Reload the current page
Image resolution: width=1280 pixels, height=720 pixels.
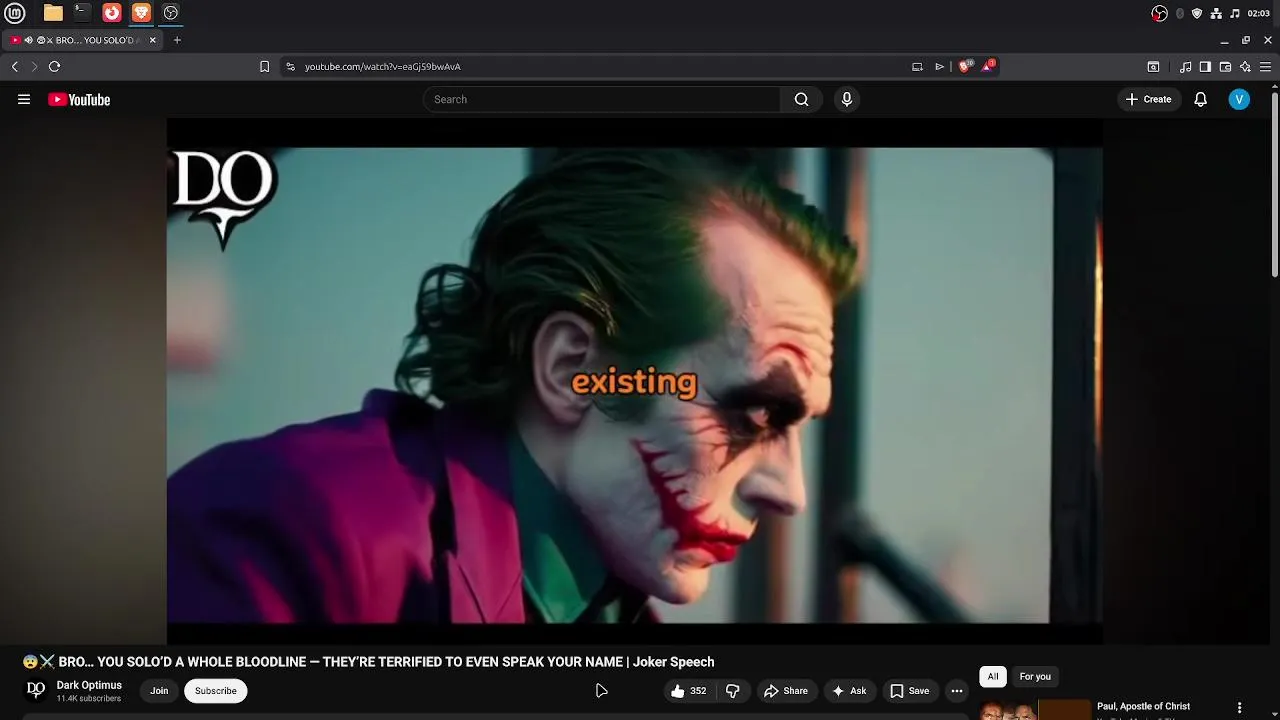pos(55,66)
